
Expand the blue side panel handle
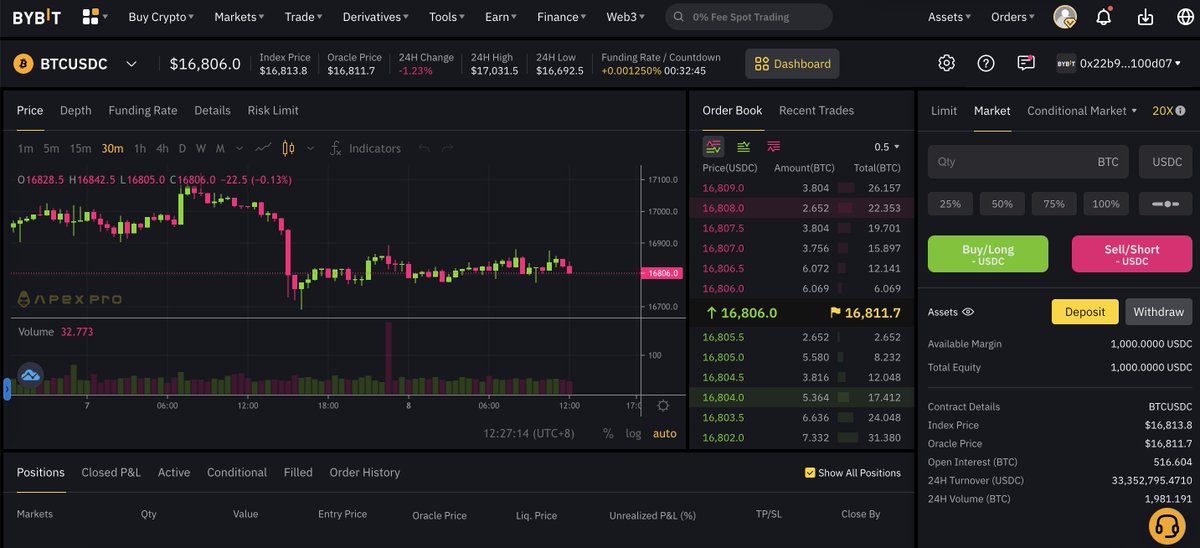click(x=7, y=388)
